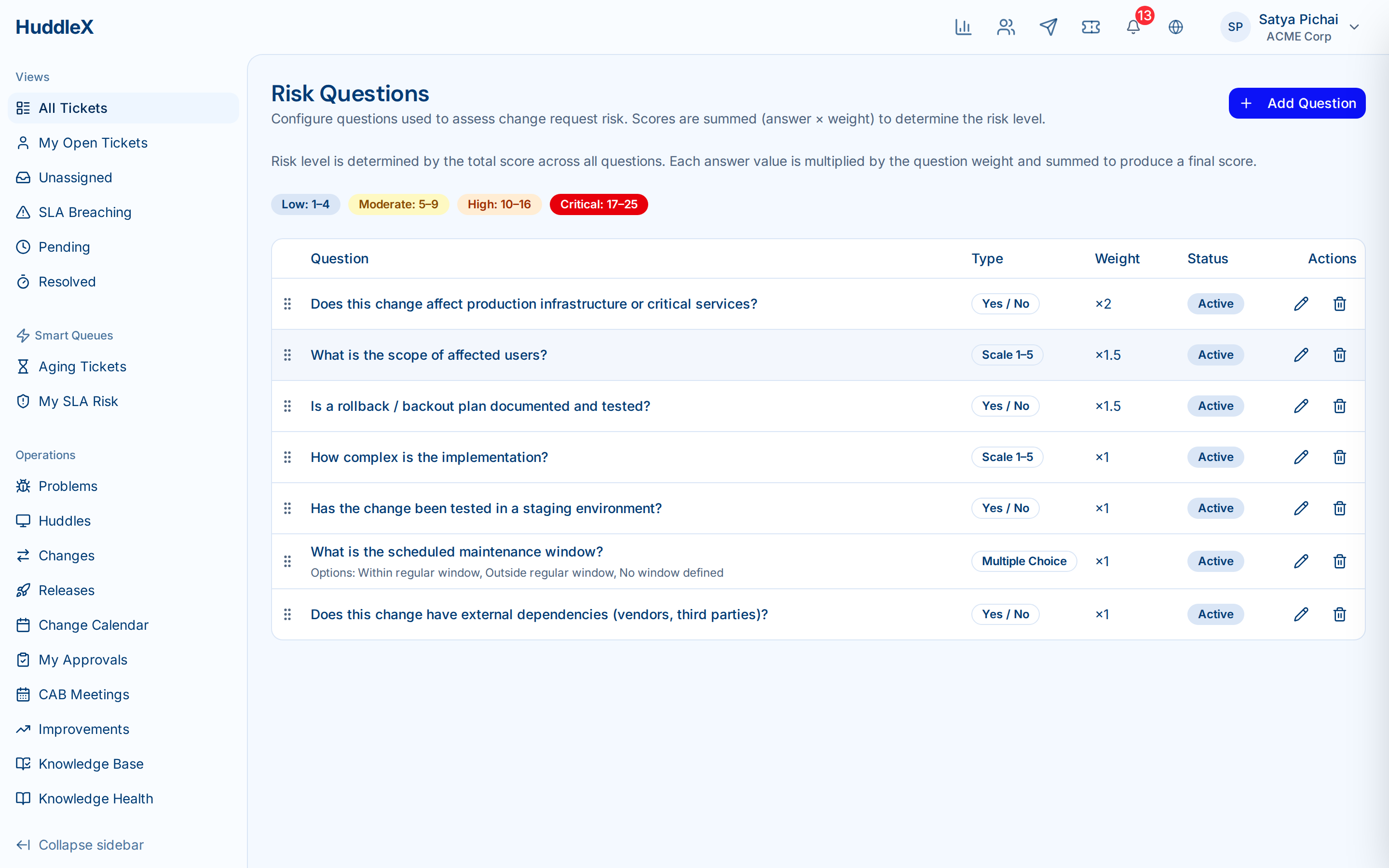Click the Critical: 17–25 risk badge
Viewport: 1389px width, 868px height.
coord(599,204)
